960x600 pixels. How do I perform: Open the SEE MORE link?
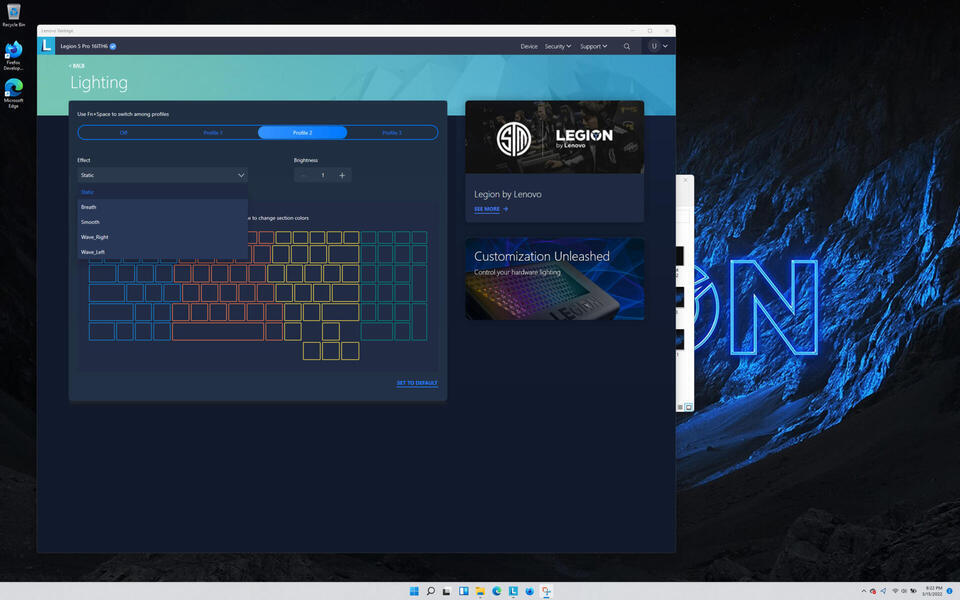click(487, 209)
